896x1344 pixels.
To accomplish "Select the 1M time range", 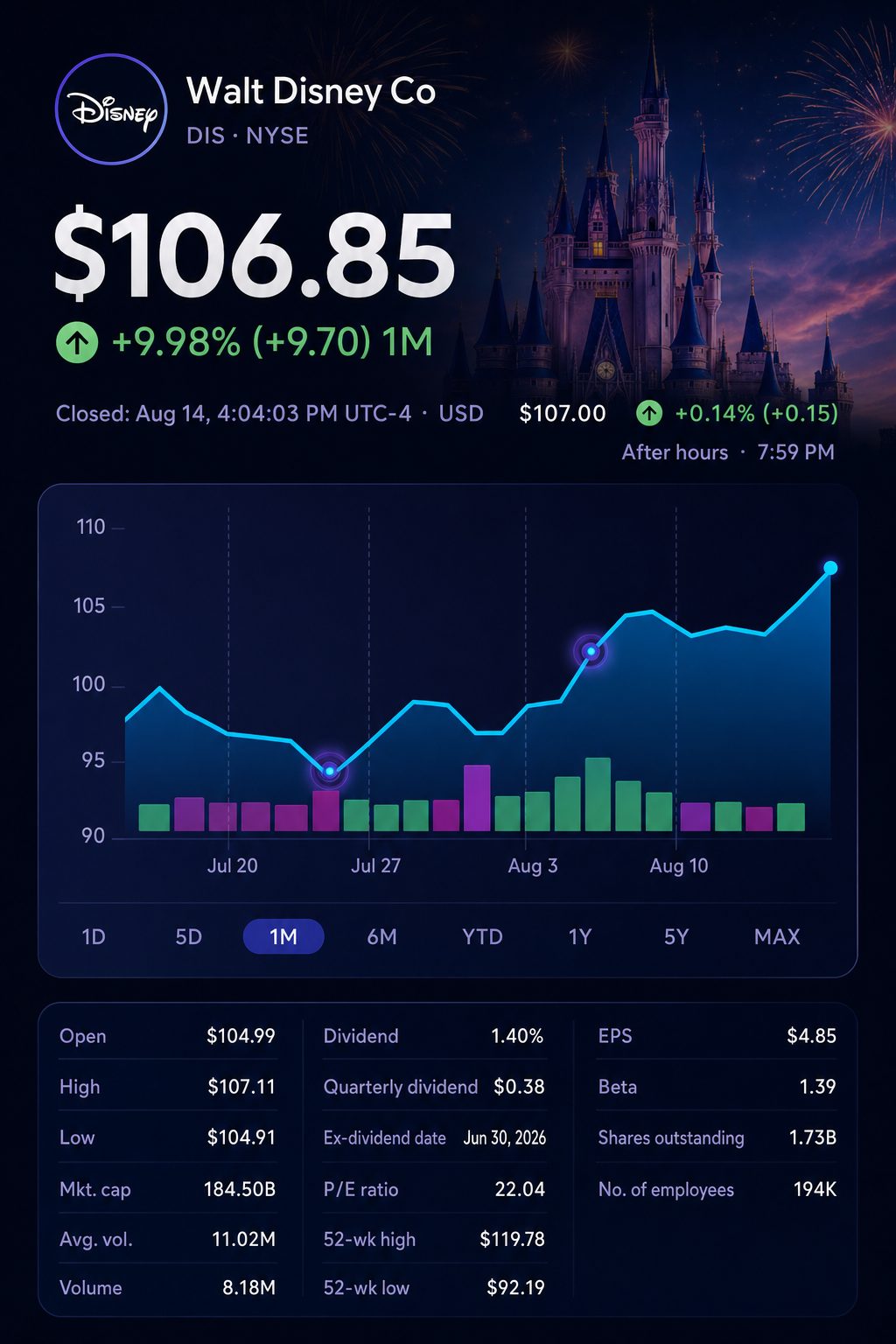I will [283, 937].
